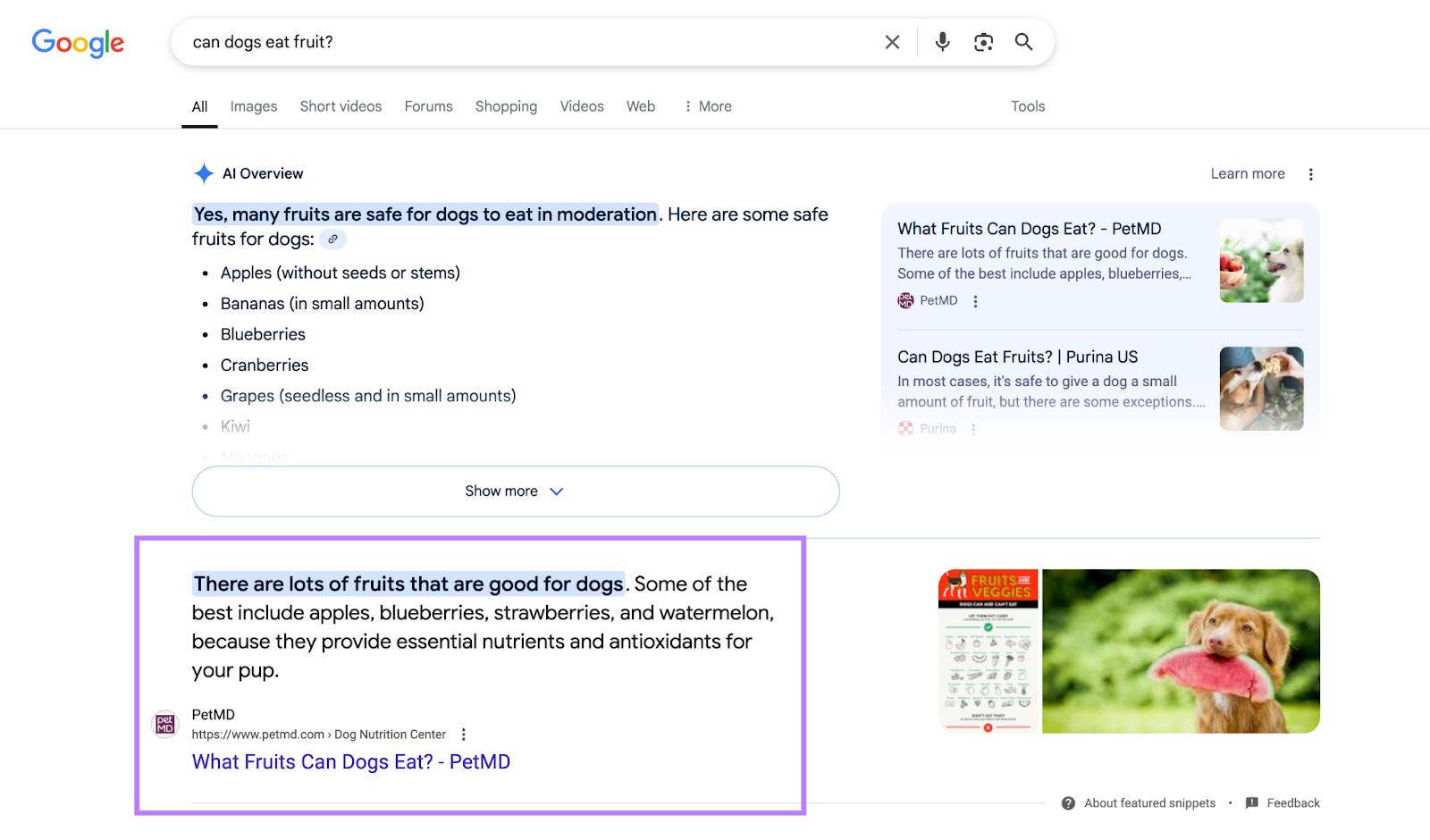Expand the AI Overview with Show more

(515, 491)
